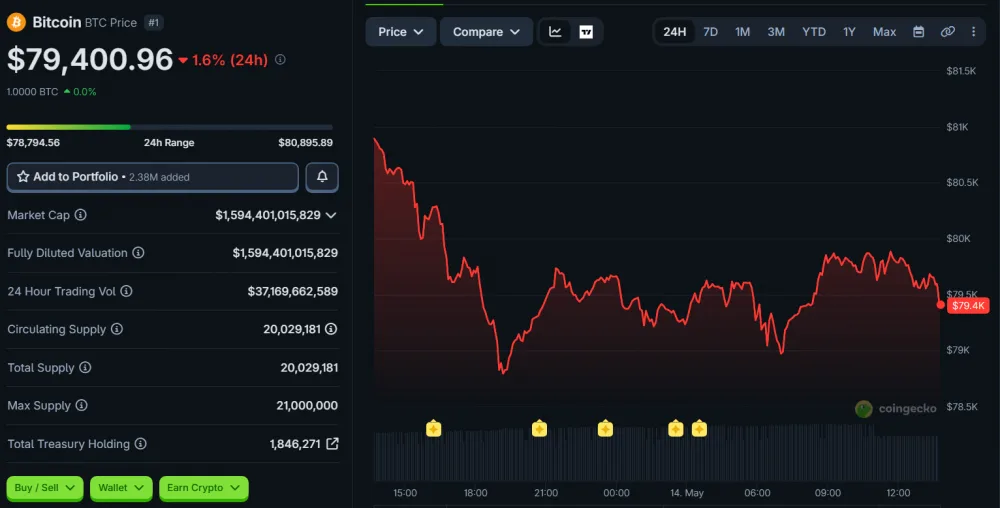The image size is (1000, 508).
Task: Click the $79.4K current price label
Action: 968,305
